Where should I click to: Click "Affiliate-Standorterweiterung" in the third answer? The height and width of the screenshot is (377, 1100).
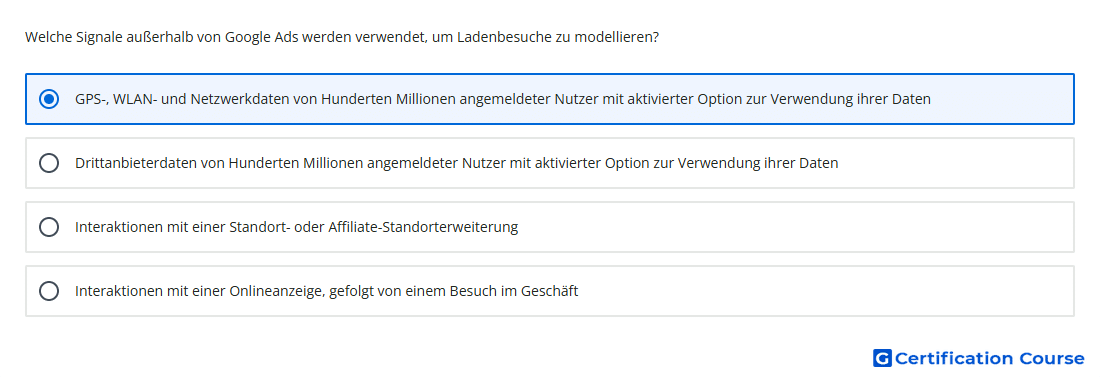[x=423, y=227]
